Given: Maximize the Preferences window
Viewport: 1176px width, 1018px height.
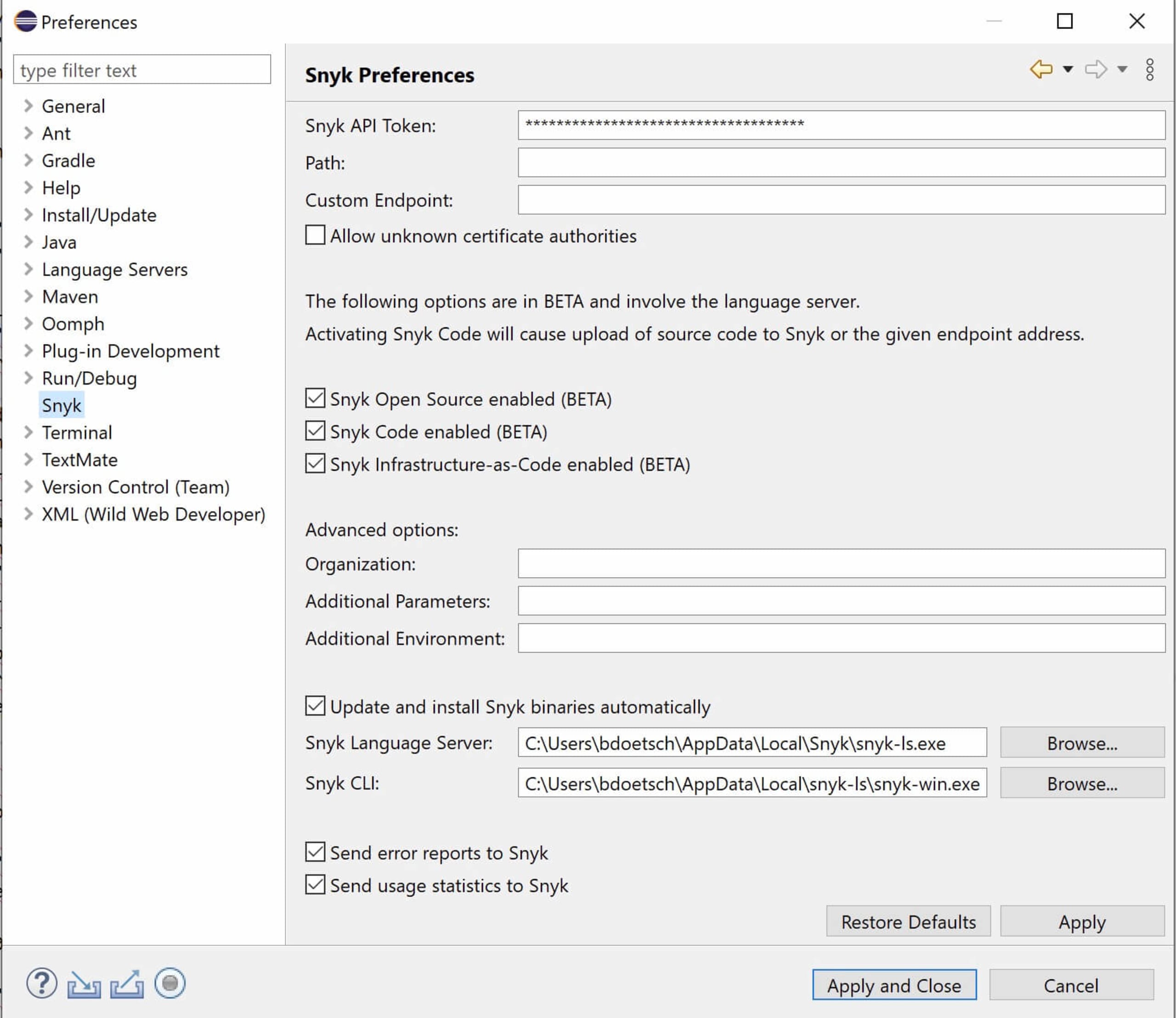Looking at the screenshot, I should (x=1065, y=21).
